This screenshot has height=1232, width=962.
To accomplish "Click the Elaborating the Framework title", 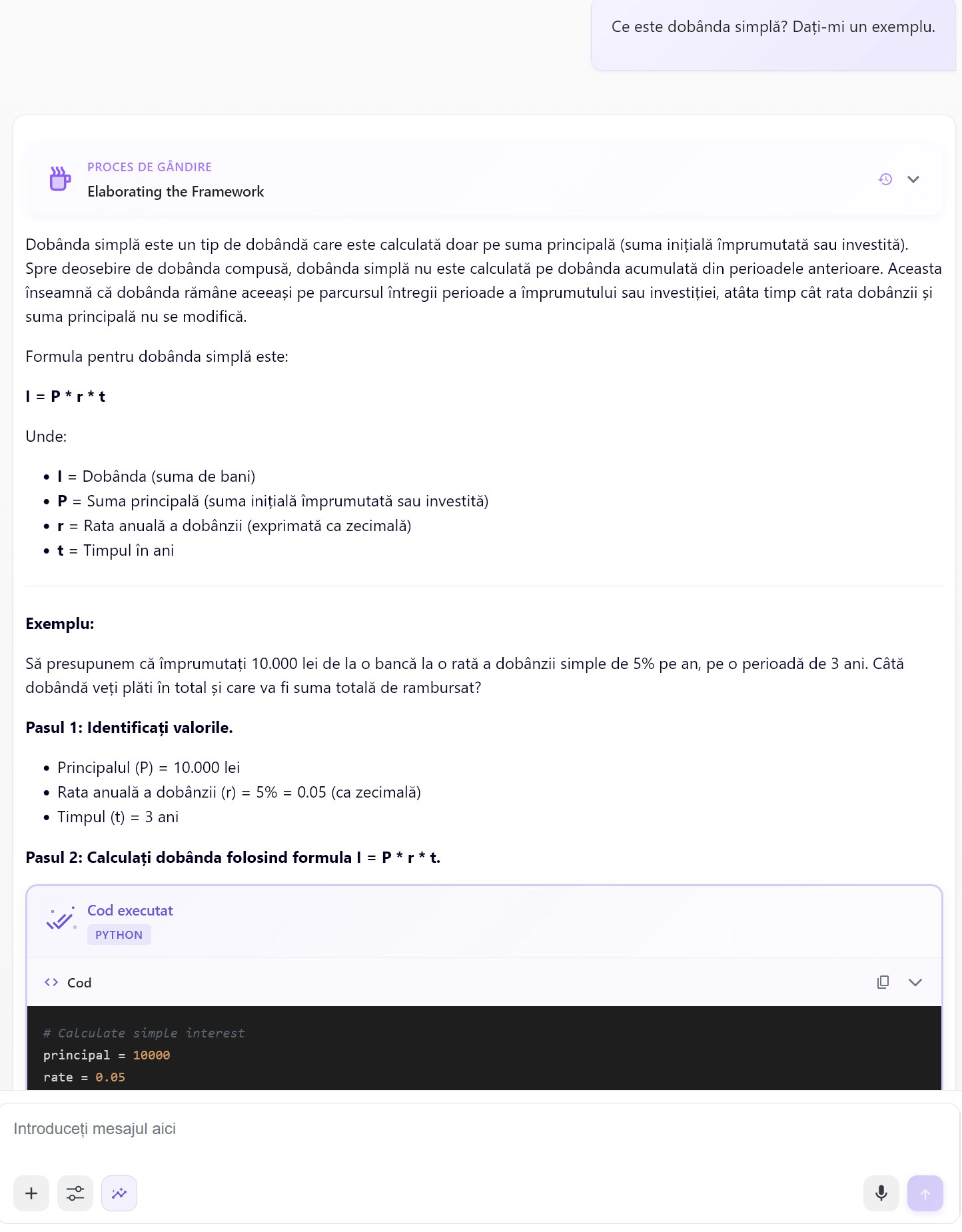I will point(175,191).
